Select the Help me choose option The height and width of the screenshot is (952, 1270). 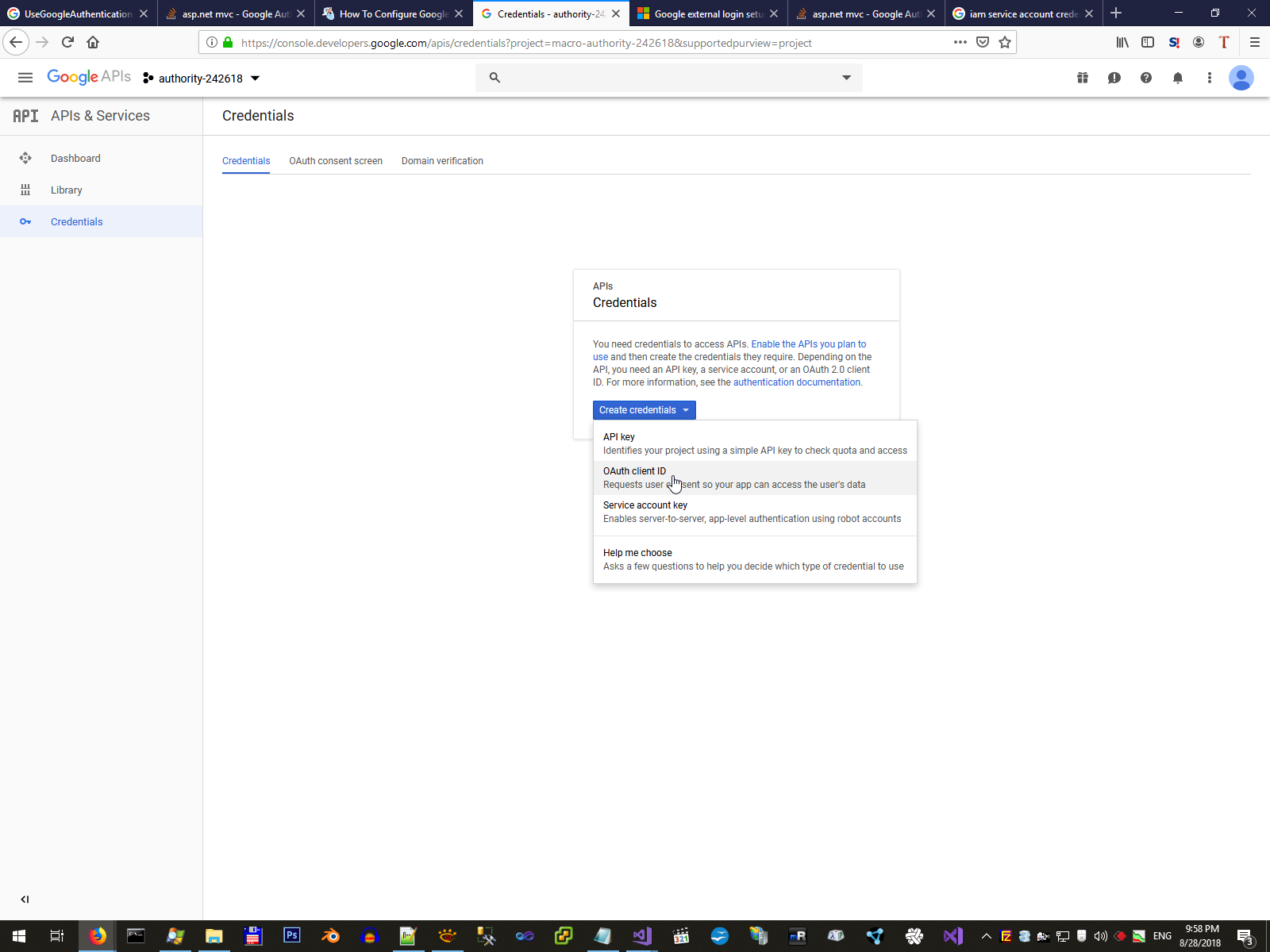755,559
